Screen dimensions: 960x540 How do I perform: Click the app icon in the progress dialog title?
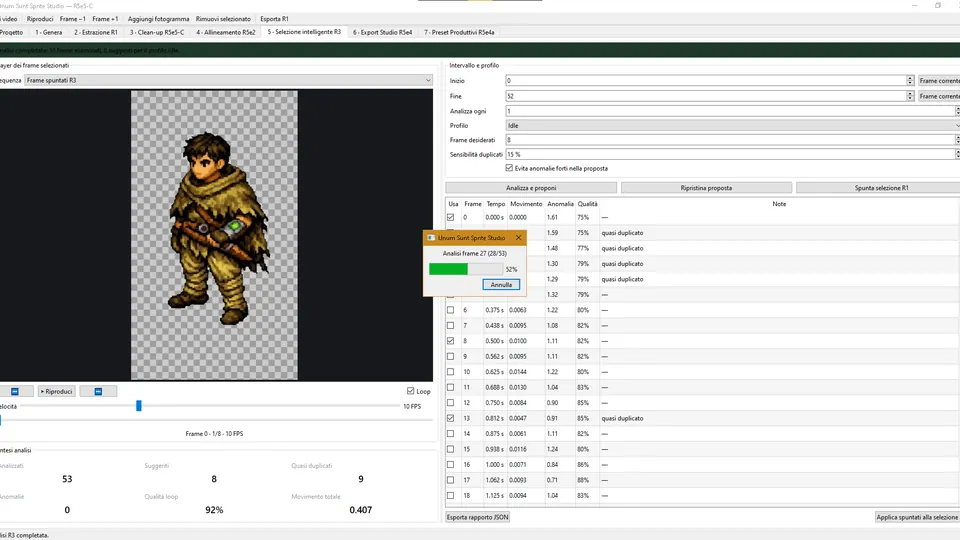(x=431, y=238)
